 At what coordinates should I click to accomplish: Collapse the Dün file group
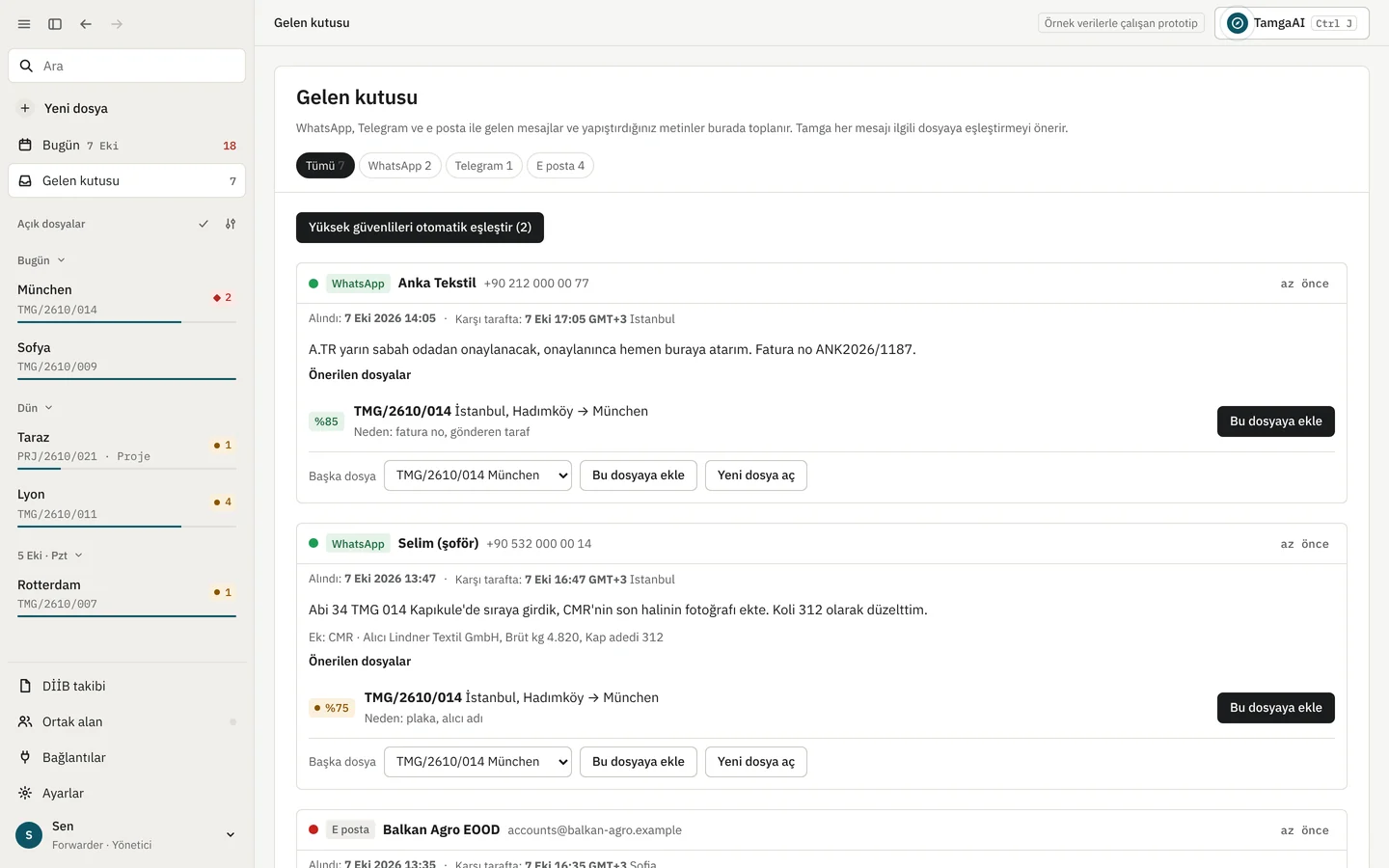[36, 408]
